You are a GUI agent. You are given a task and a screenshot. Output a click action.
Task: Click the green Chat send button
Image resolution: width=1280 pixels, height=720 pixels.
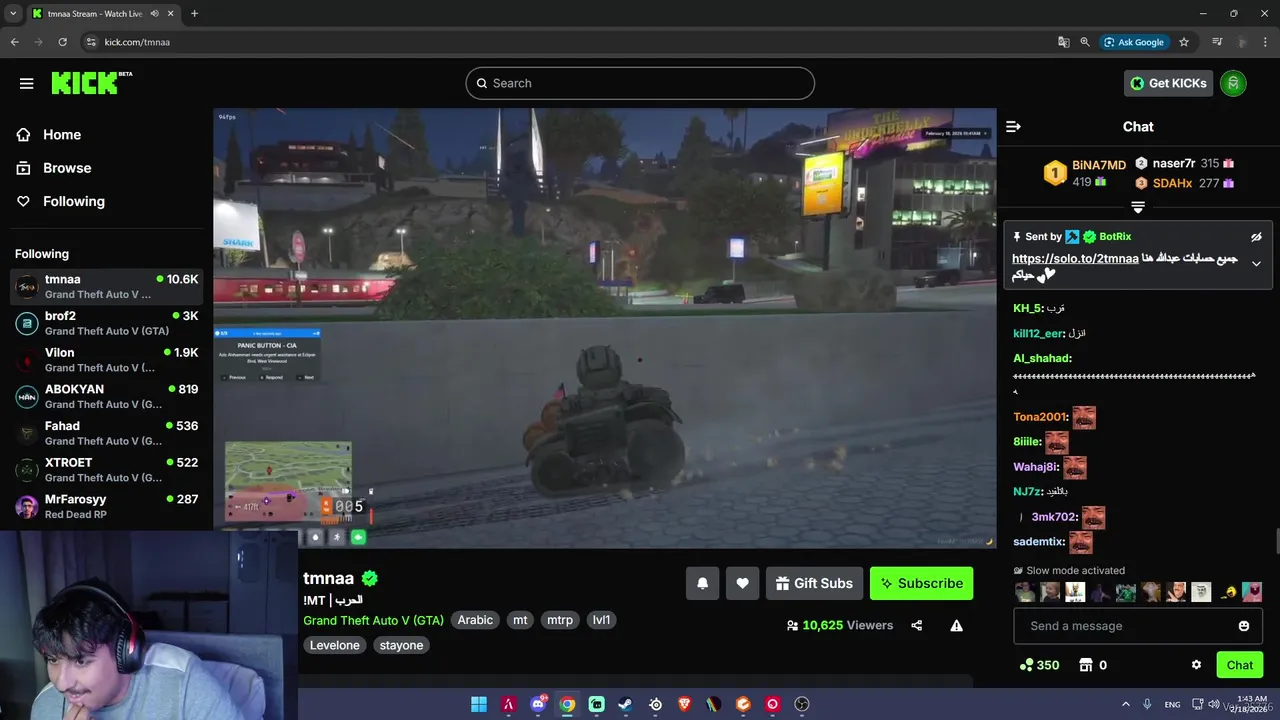click(x=1240, y=665)
